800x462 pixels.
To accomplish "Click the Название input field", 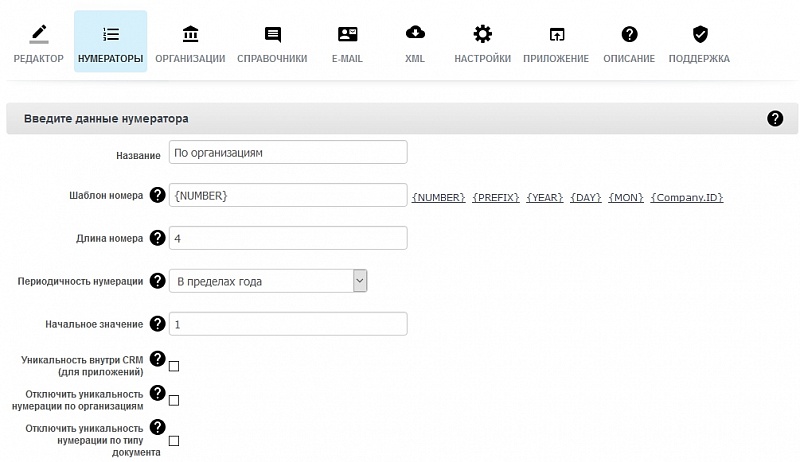I will click(x=287, y=152).
